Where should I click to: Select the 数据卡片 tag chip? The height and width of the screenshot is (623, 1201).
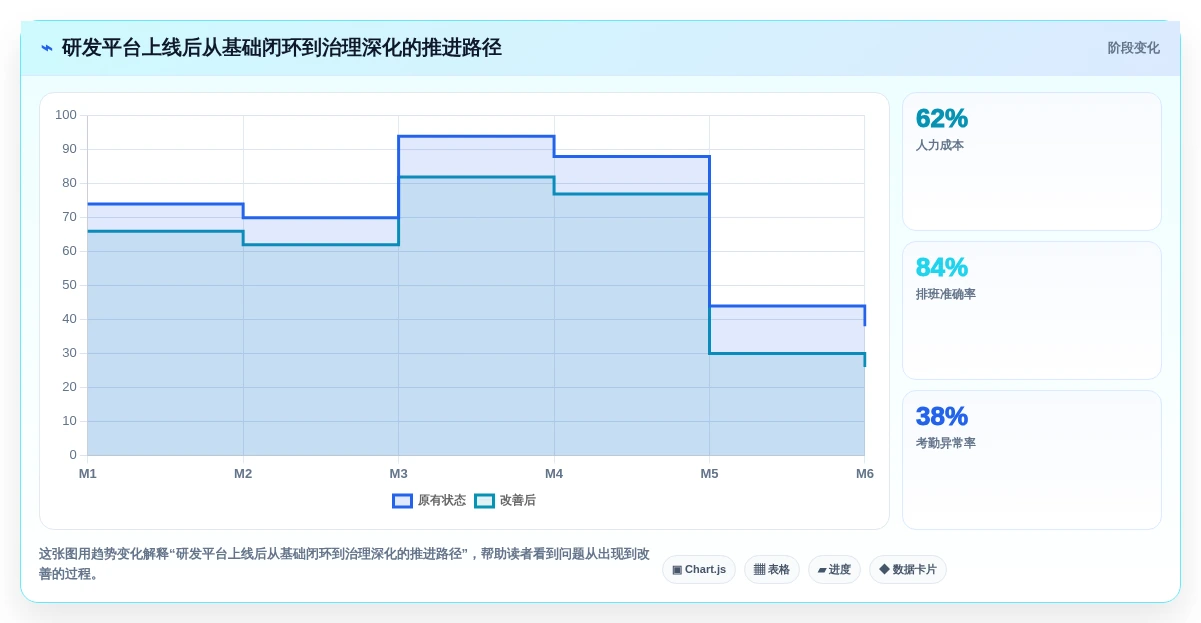[x=908, y=570]
